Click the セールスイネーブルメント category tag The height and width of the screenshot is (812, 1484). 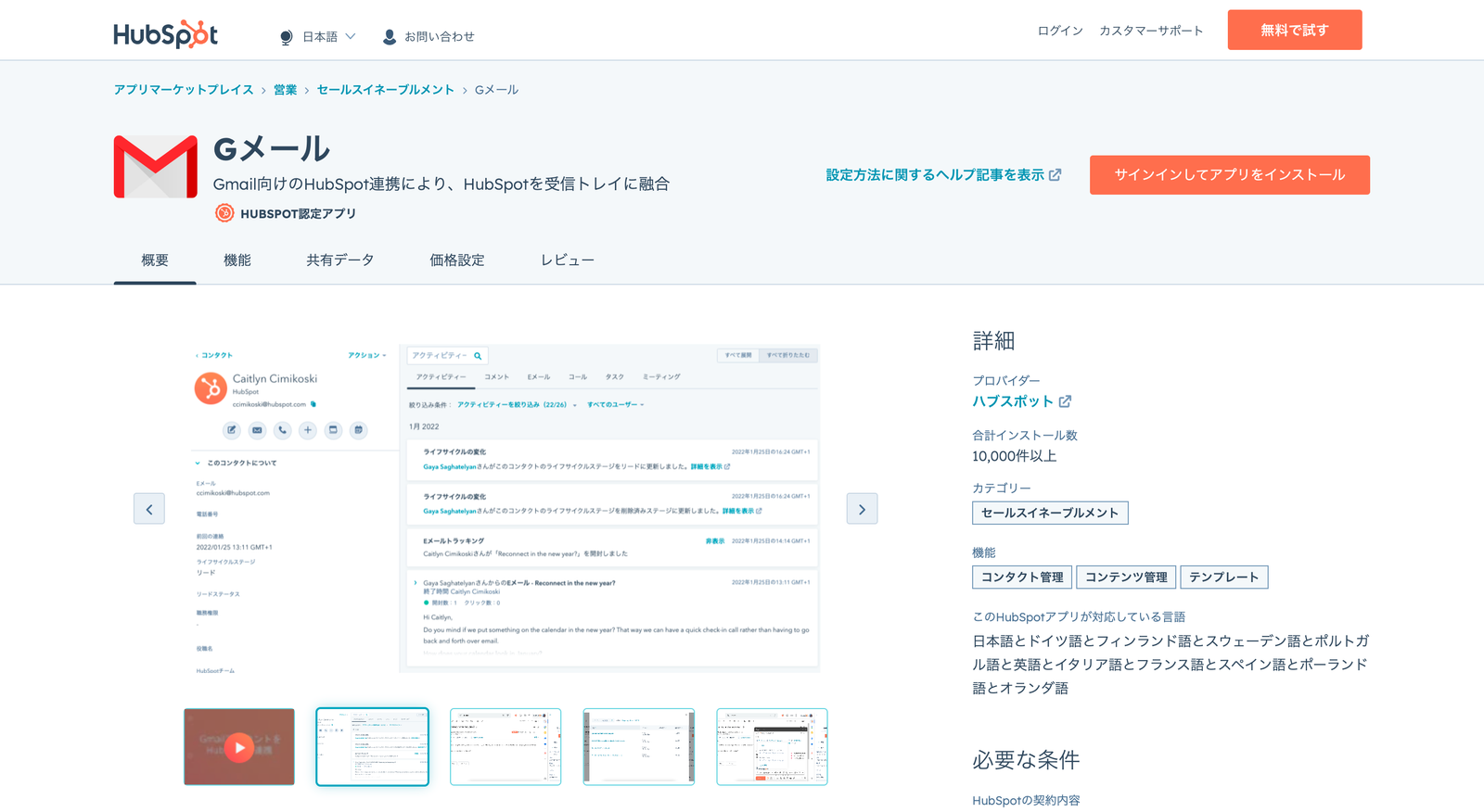[x=1050, y=513]
